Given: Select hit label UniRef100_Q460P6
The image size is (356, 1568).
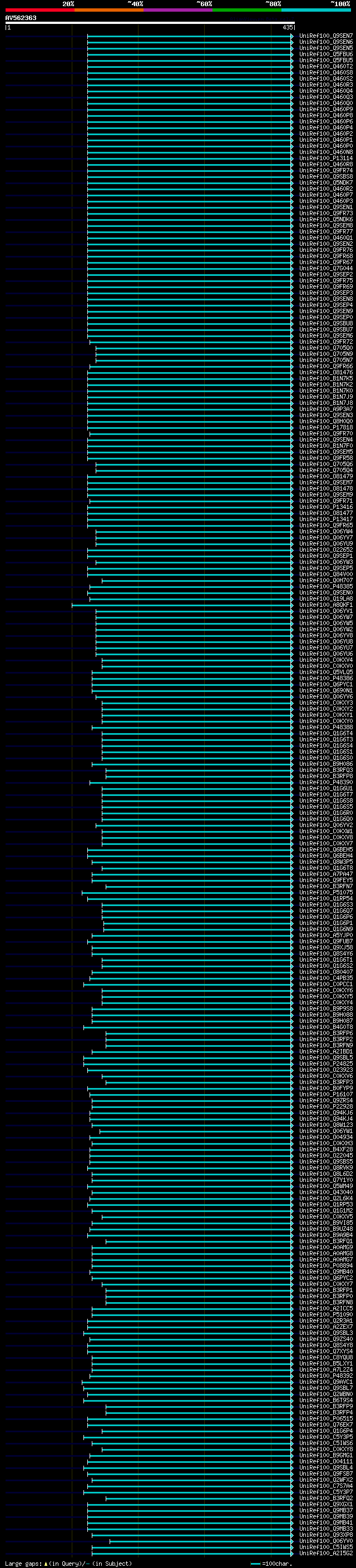Looking at the screenshot, I should (326, 122).
